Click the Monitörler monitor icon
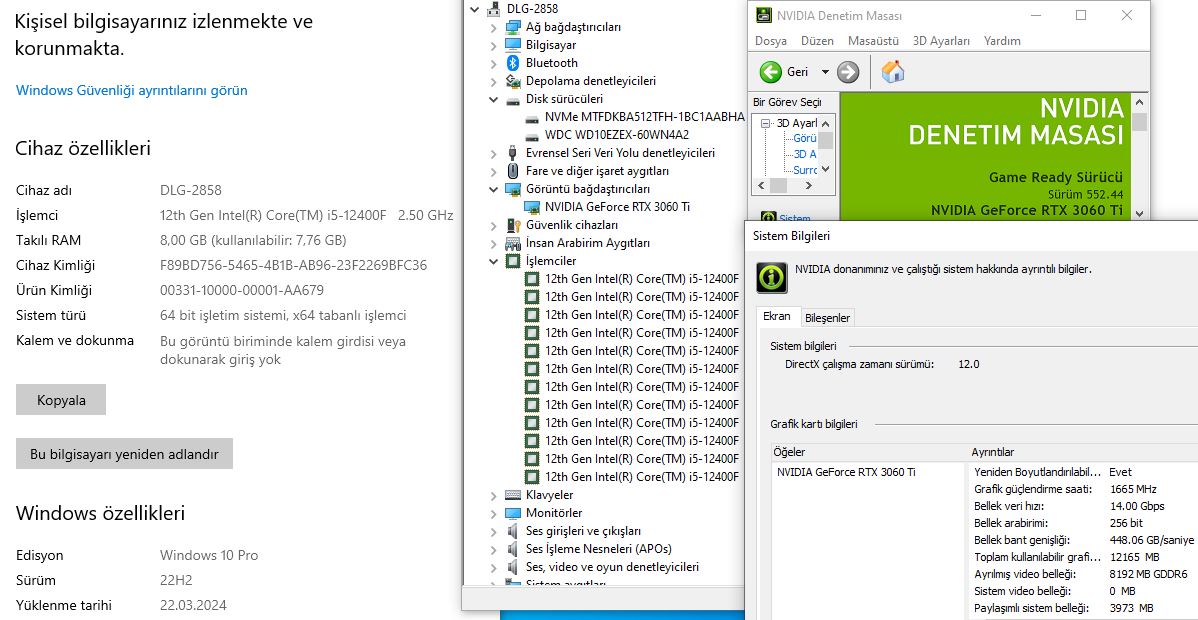1198x620 pixels. click(x=513, y=513)
